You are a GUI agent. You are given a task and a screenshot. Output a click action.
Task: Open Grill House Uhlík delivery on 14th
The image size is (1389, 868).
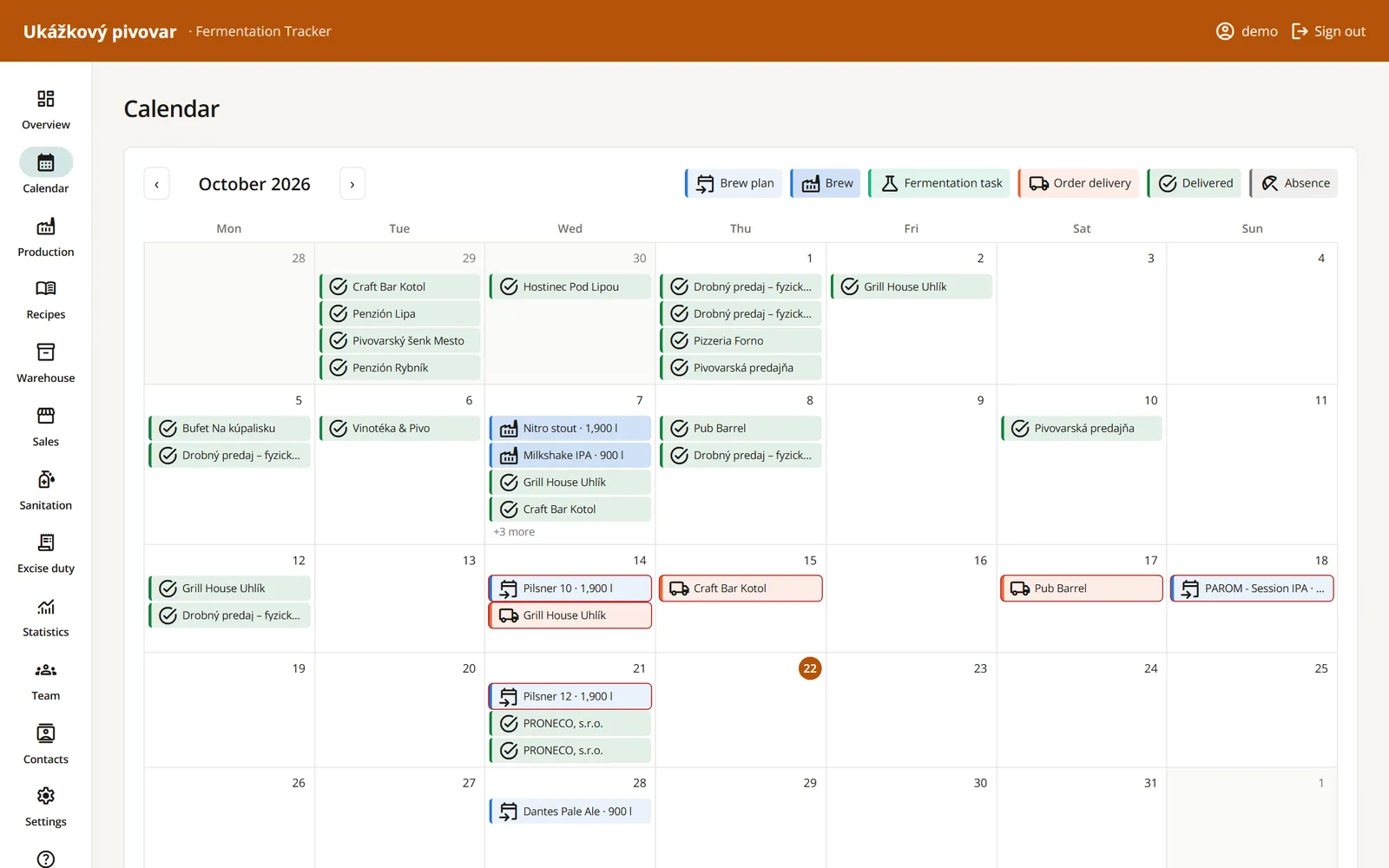tap(570, 615)
